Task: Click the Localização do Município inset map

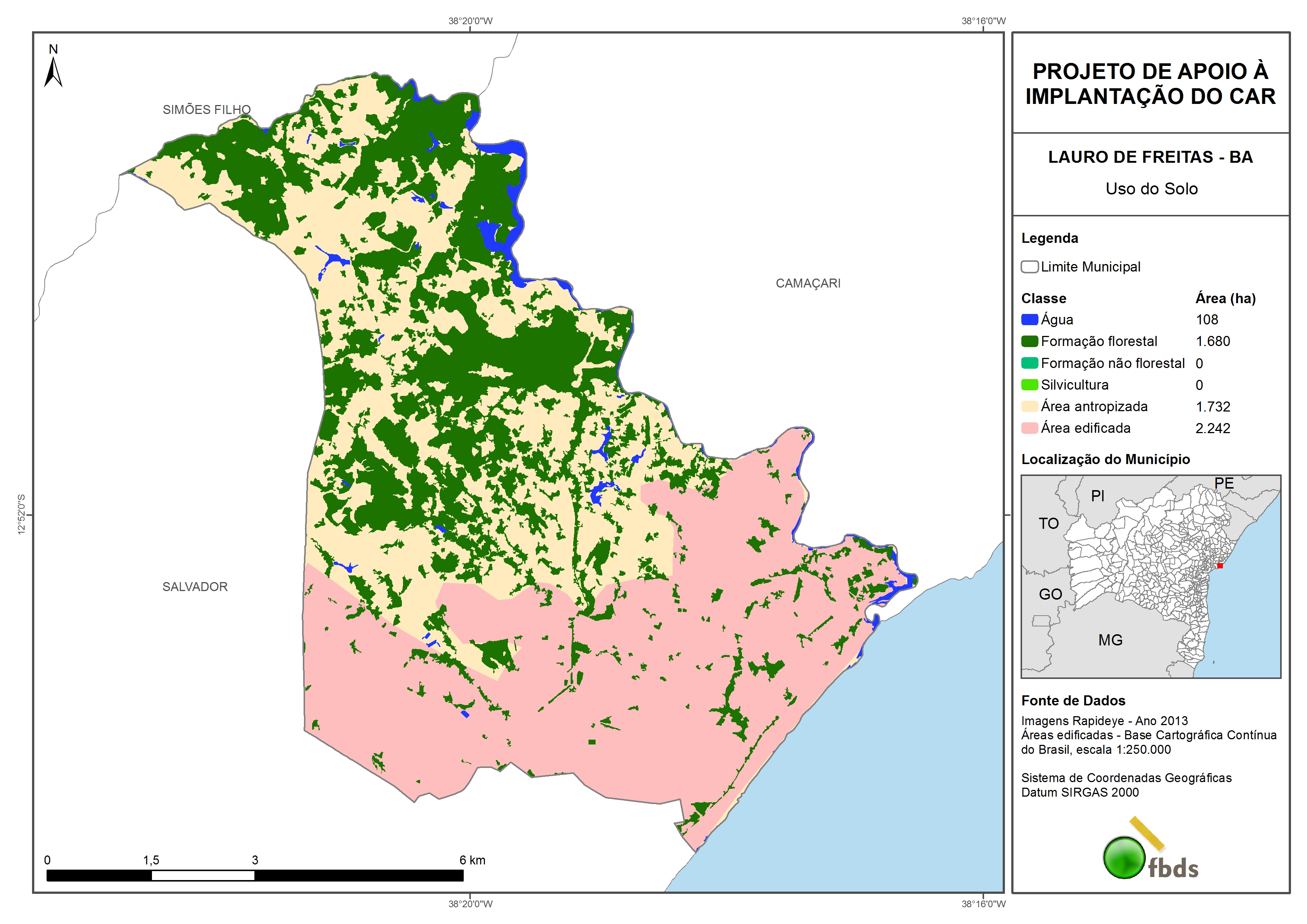Action: [1151, 576]
